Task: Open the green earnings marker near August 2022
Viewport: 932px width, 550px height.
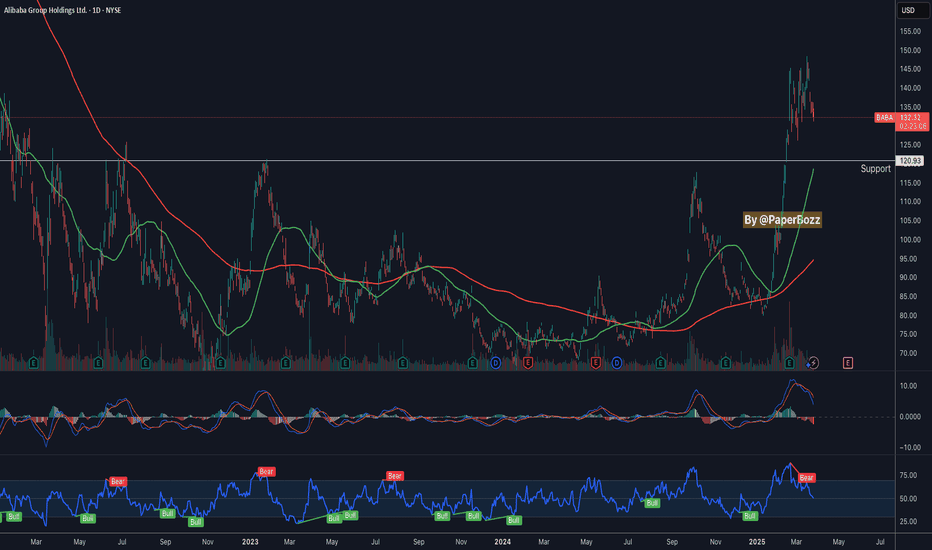Action: point(146,363)
